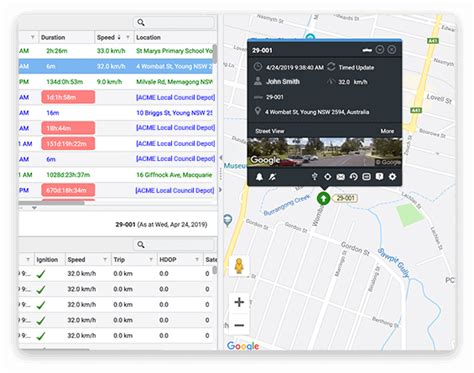Sort by Duration column header
The width and height of the screenshot is (474, 373).
tap(53, 37)
